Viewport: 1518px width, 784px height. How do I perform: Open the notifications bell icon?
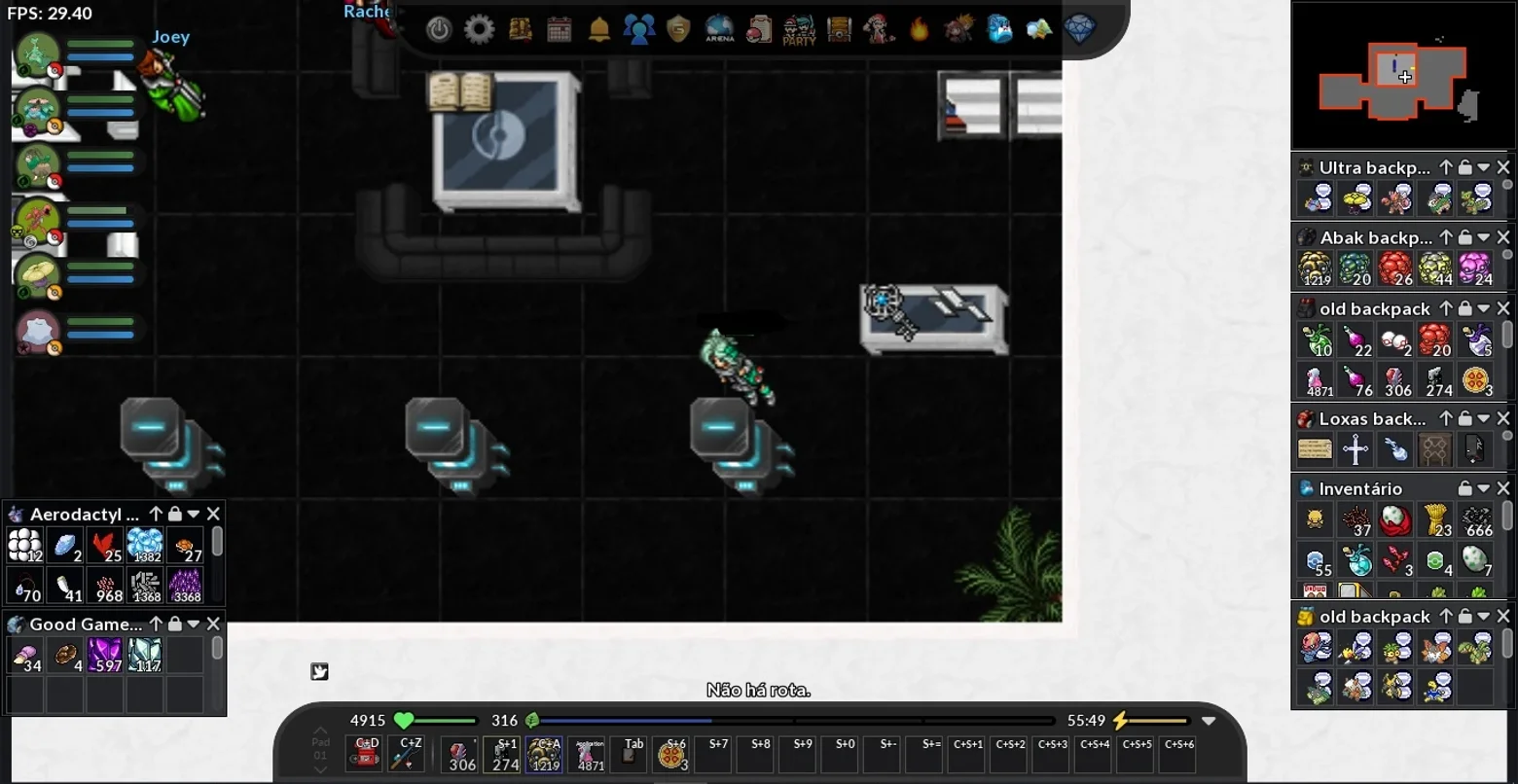click(x=599, y=30)
